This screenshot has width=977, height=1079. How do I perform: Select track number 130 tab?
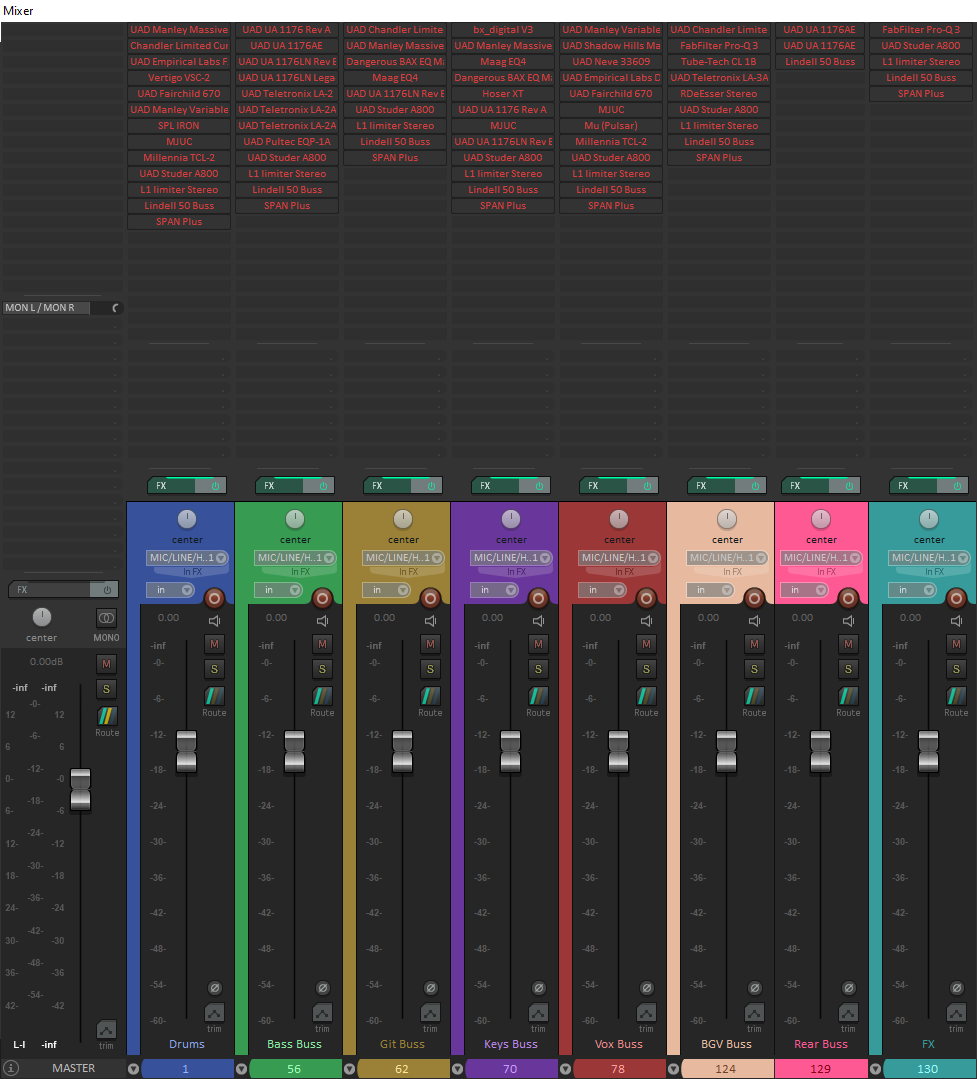click(927, 1069)
